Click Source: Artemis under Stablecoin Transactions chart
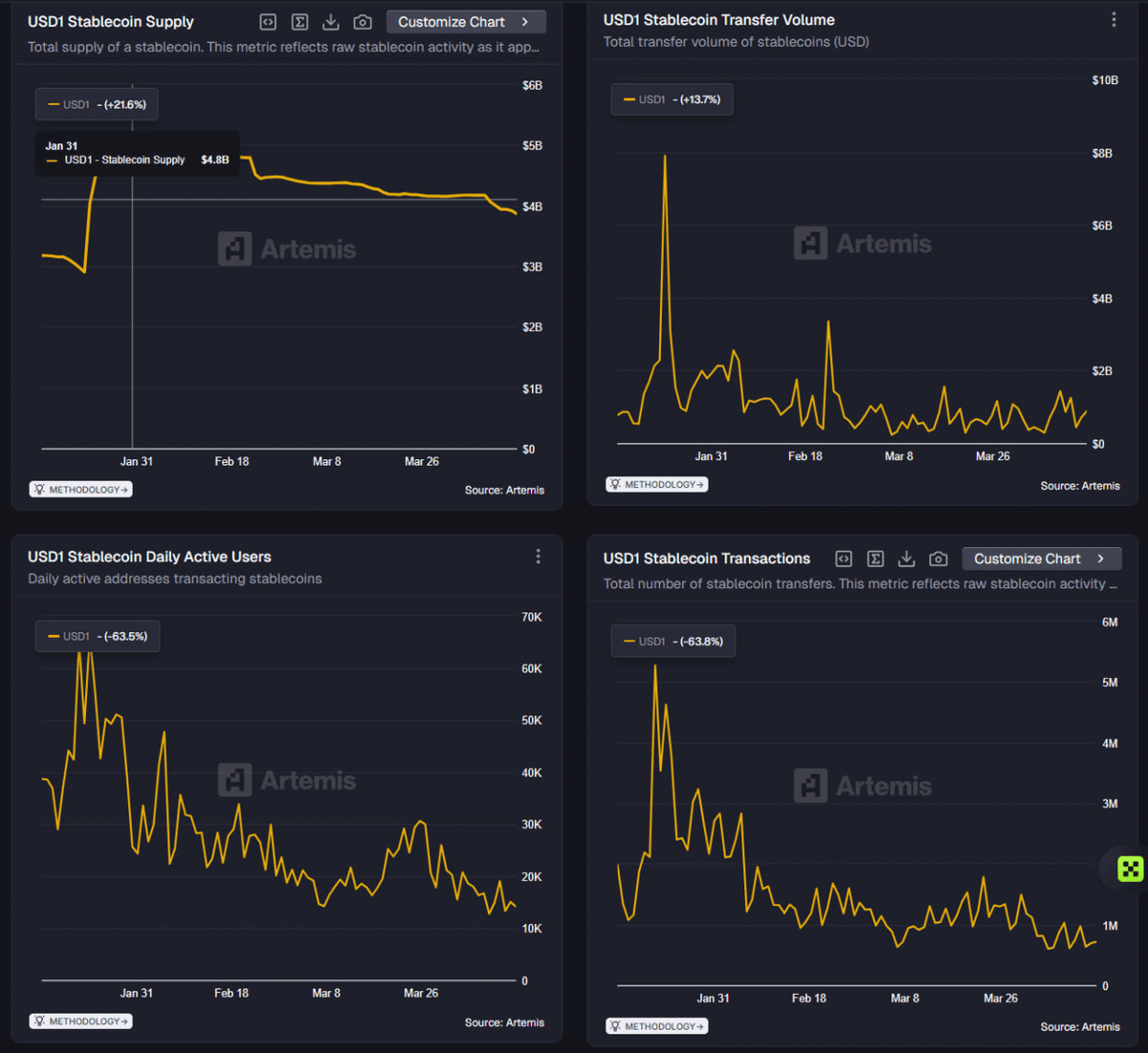1148x1053 pixels. pos(1080,1027)
